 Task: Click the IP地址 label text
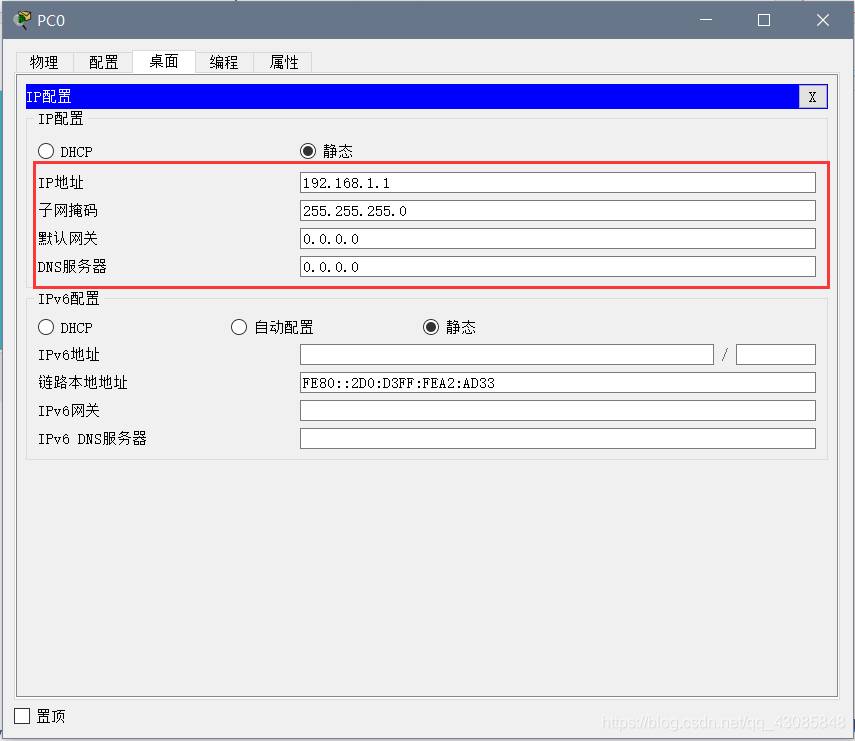pyautogui.click(x=61, y=183)
